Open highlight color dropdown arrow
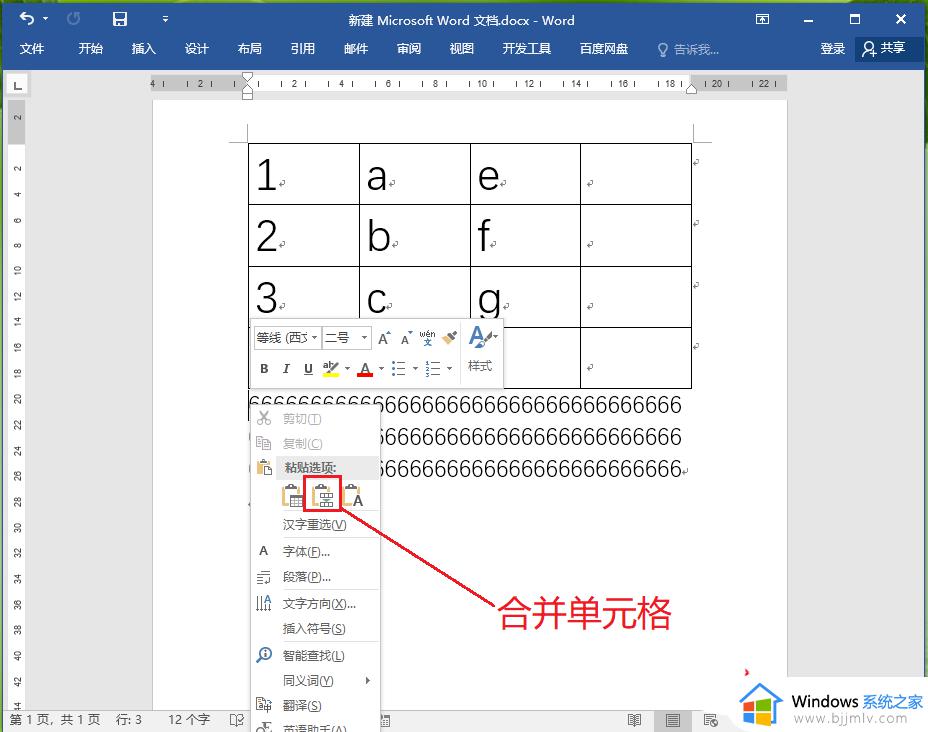The width and height of the screenshot is (928, 732). coord(347,369)
